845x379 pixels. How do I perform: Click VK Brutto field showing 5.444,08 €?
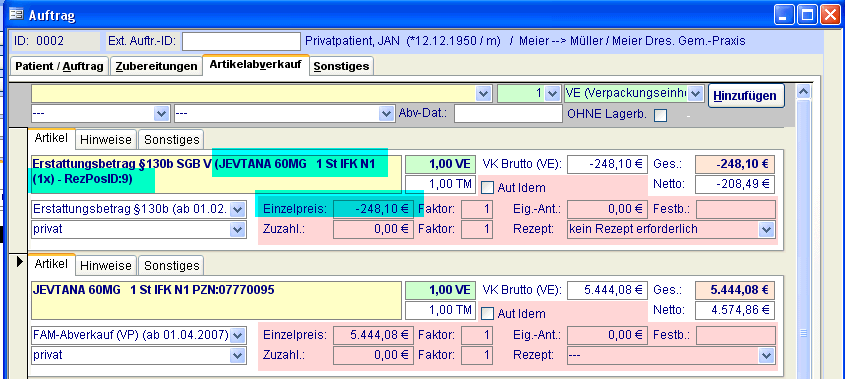click(x=607, y=291)
